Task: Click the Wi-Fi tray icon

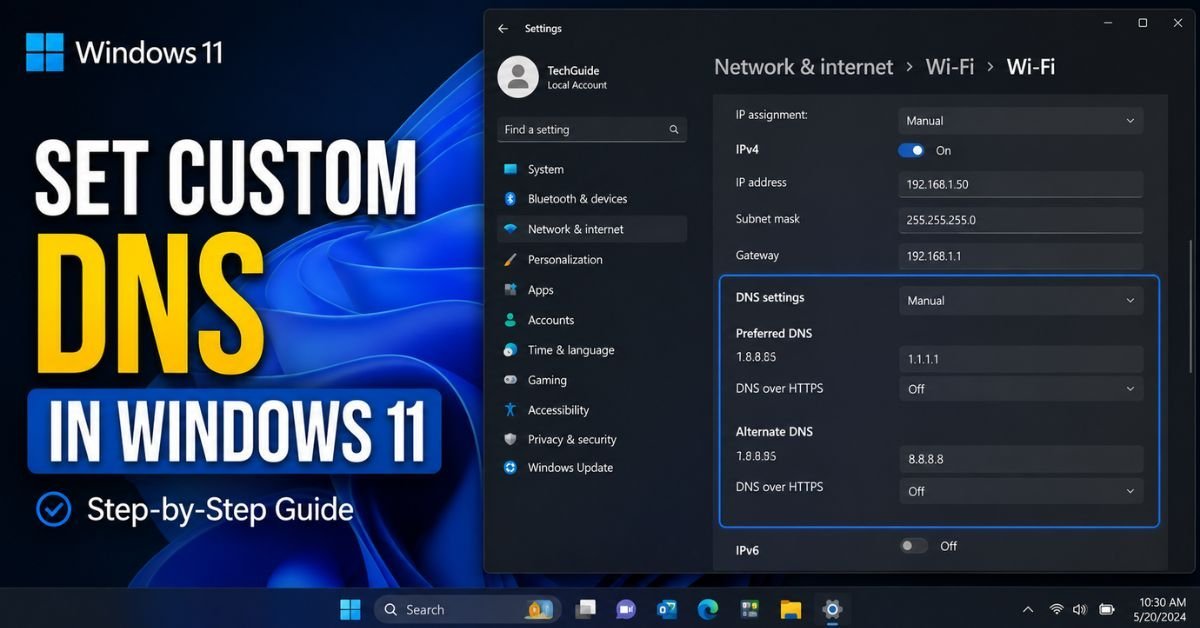Action: pos(1056,609)
